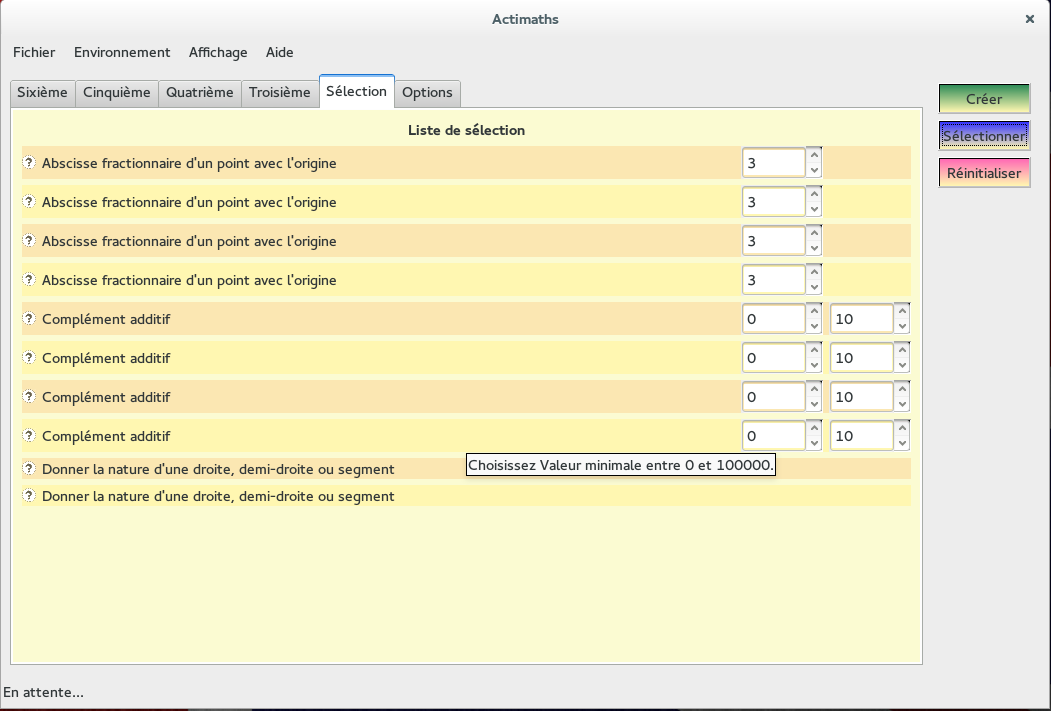Switch to the Troisième tab
The height and width of the screenshot is (711, 1051).
tap(279, 92)
